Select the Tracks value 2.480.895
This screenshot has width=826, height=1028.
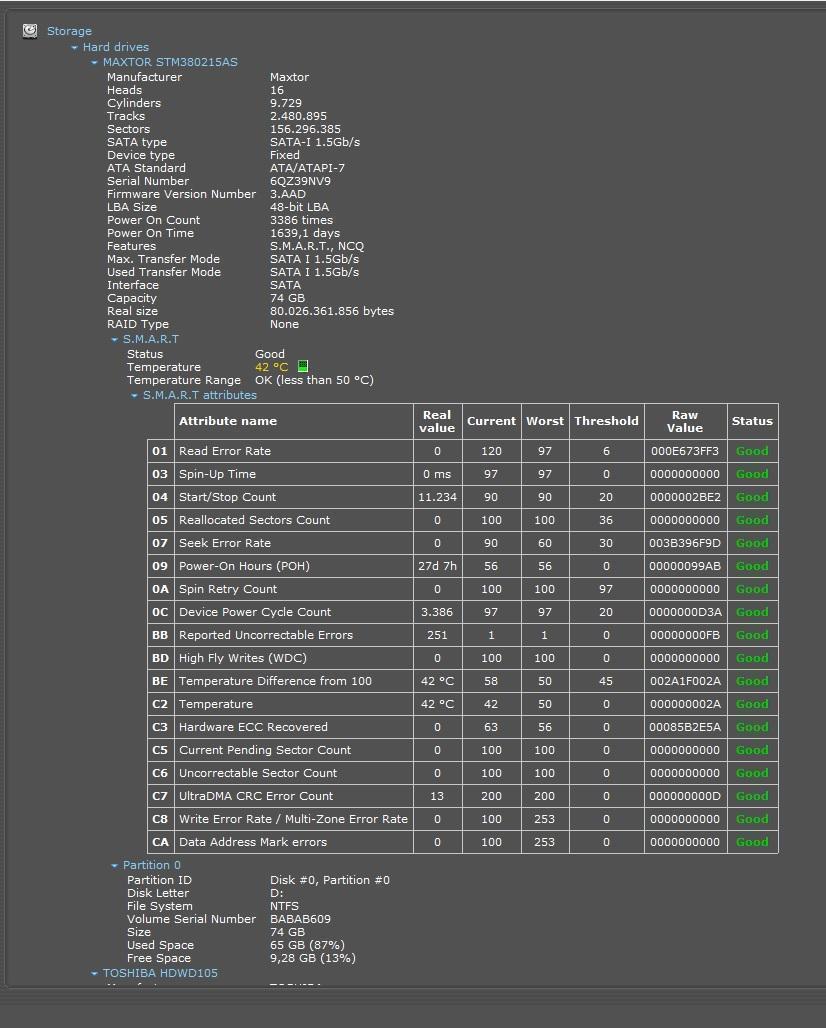[298, 116]
